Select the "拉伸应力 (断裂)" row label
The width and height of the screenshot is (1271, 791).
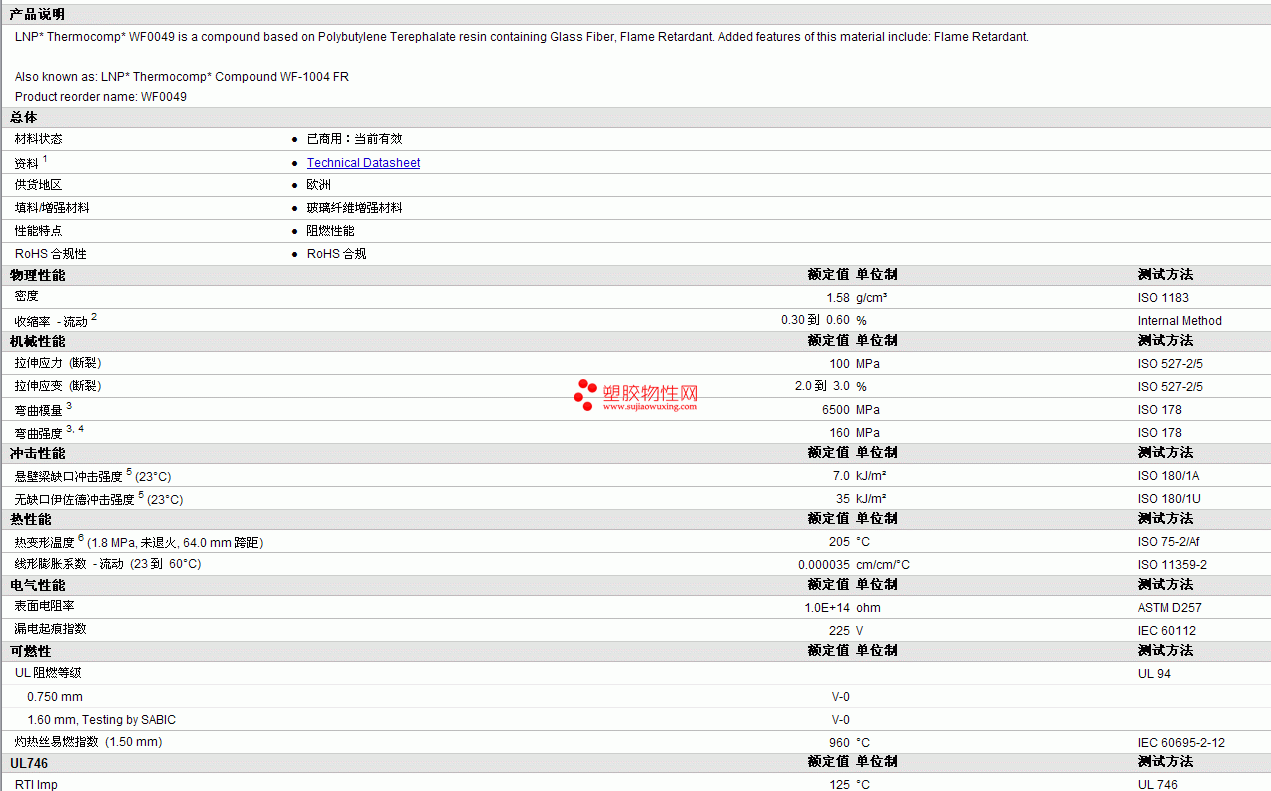tap(58, 363)
